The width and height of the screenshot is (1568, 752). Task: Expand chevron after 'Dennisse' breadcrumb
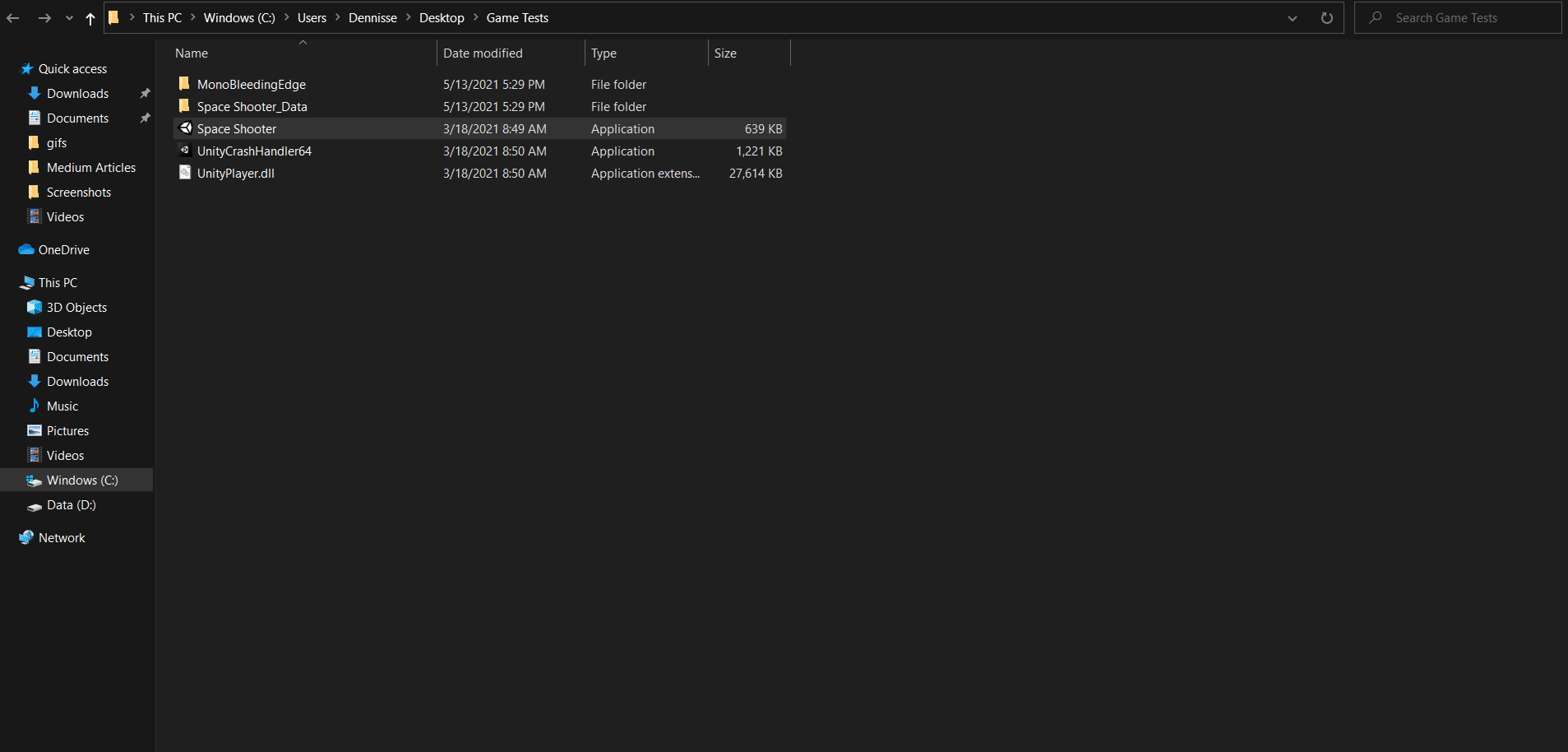[408, 17]
